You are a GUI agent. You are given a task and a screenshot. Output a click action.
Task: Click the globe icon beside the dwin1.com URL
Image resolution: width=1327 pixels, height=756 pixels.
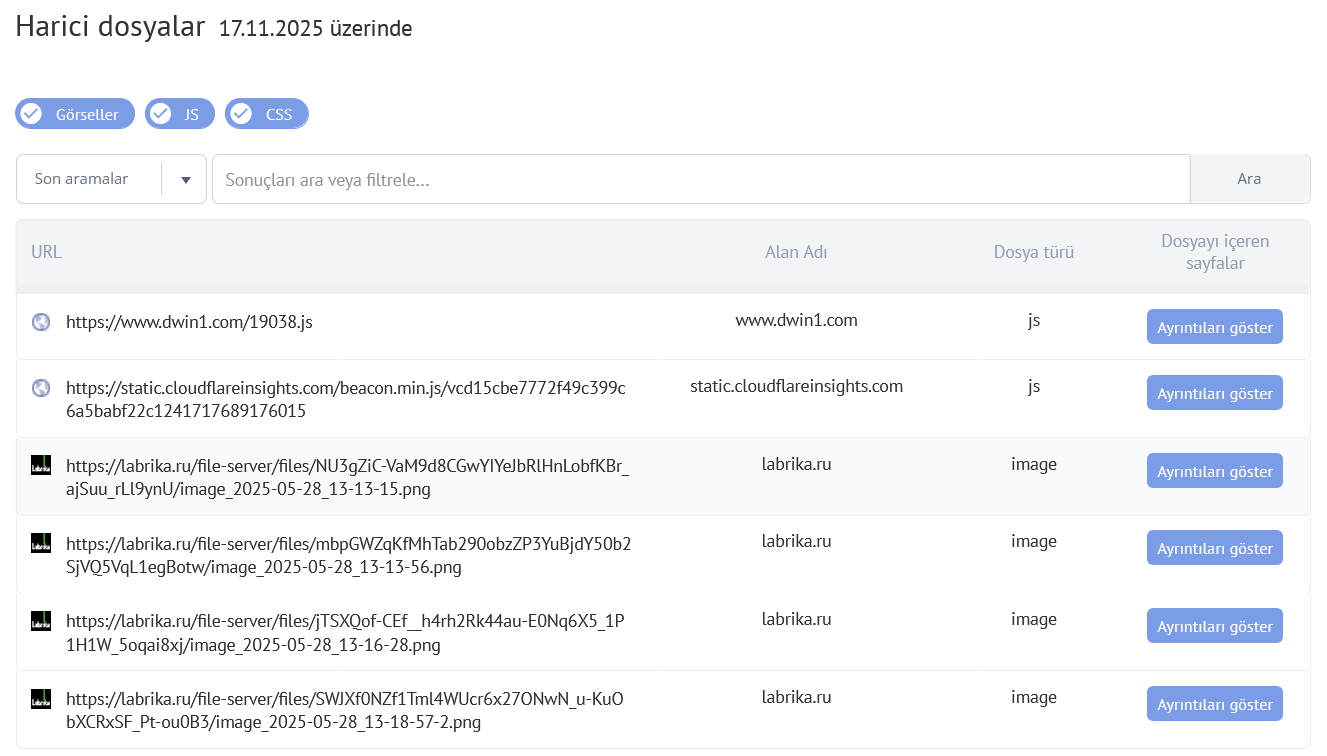pyautogui.click(x=40, y=322)
